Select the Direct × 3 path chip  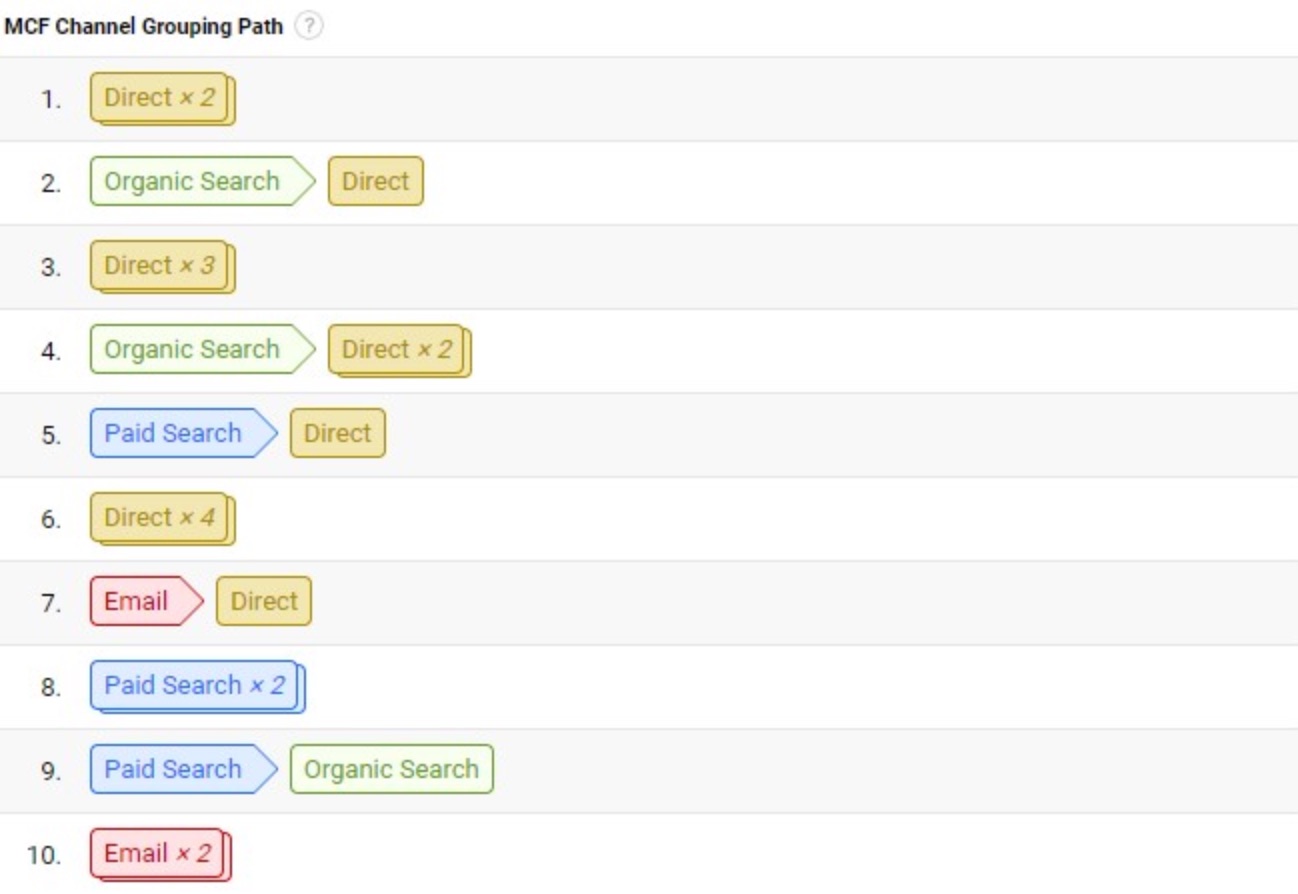click(162, 266)
